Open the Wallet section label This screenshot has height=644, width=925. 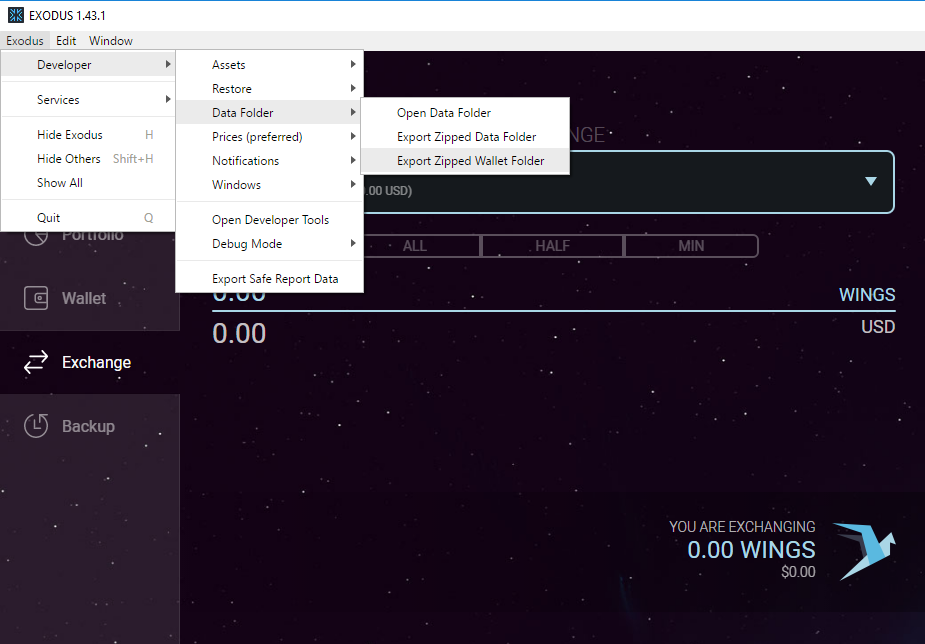pyautogui.click(x=84, y=298)
